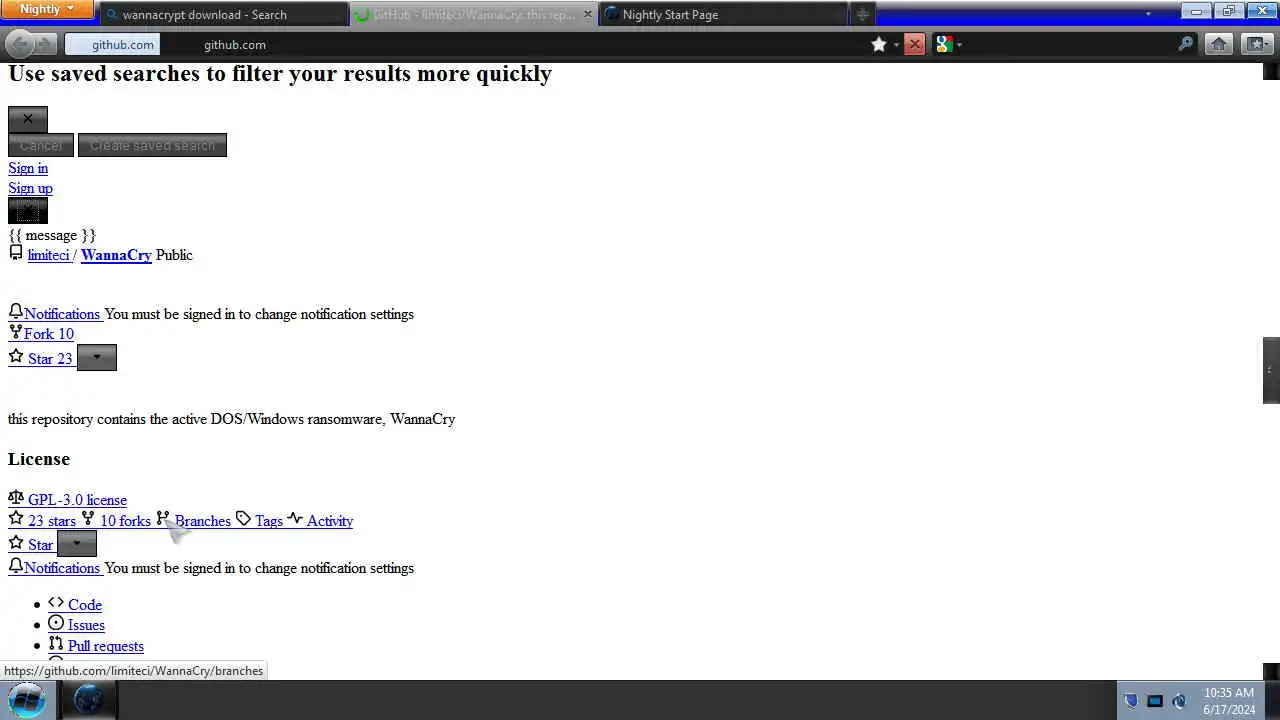
Task: Open the WannaCry repository link
Action: click(x=116, y=255)
